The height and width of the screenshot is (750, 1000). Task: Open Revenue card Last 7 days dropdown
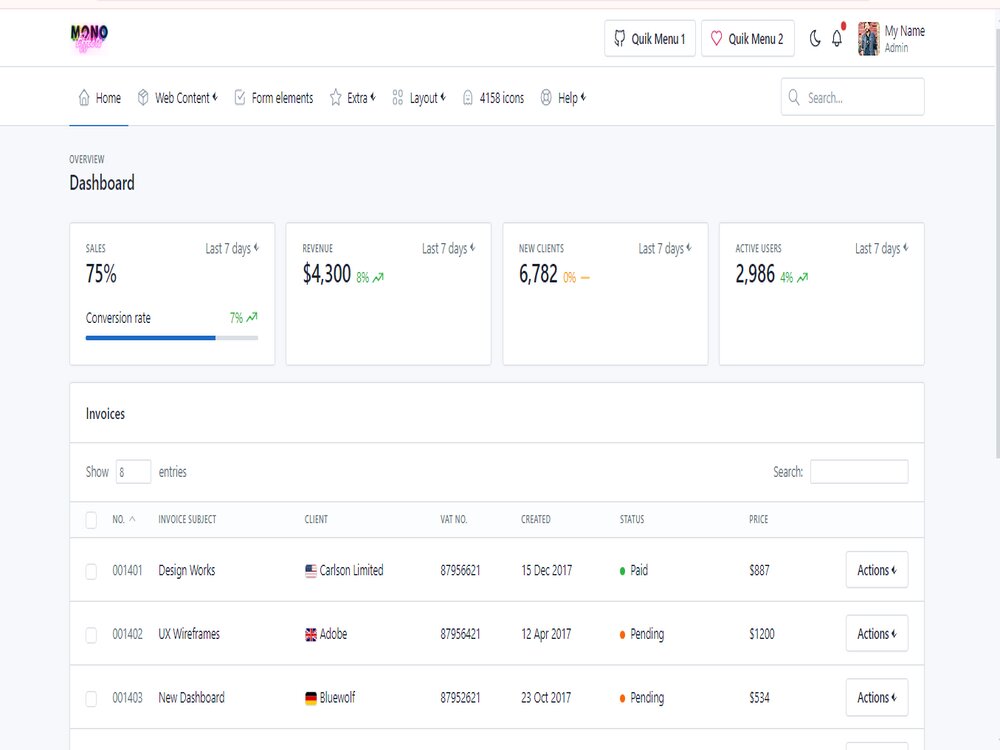[x=449, y=248]
